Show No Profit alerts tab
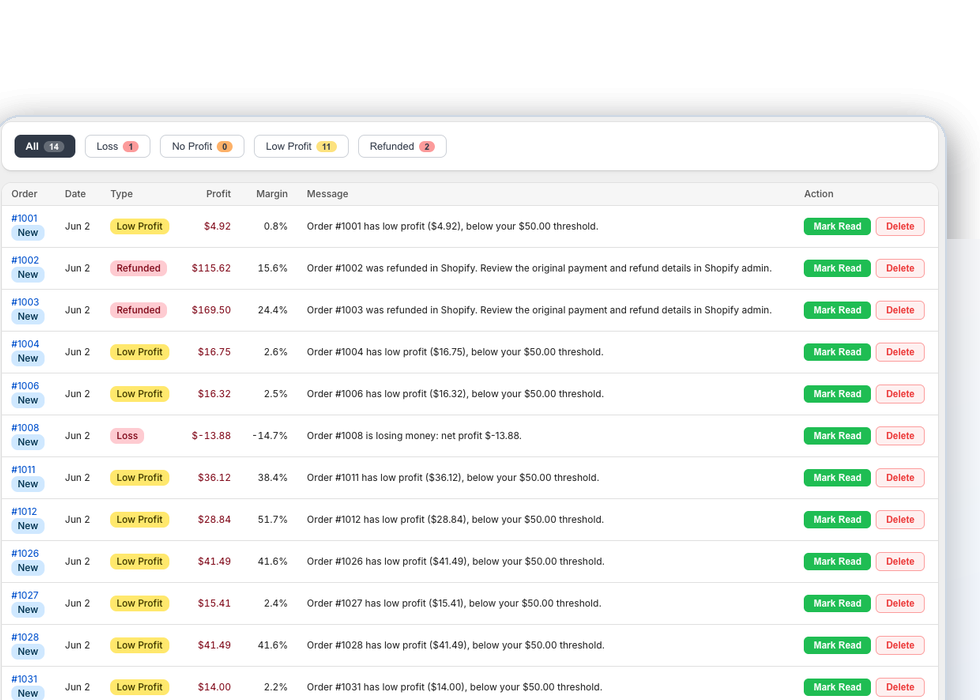This screenshot has height=700, width=980. [x=202, y=146]
